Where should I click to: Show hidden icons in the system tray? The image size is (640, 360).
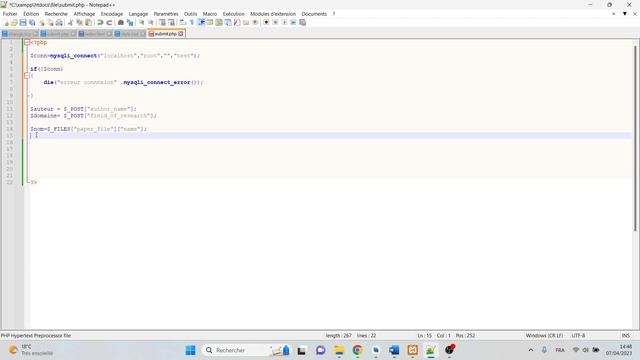point(531,350)
